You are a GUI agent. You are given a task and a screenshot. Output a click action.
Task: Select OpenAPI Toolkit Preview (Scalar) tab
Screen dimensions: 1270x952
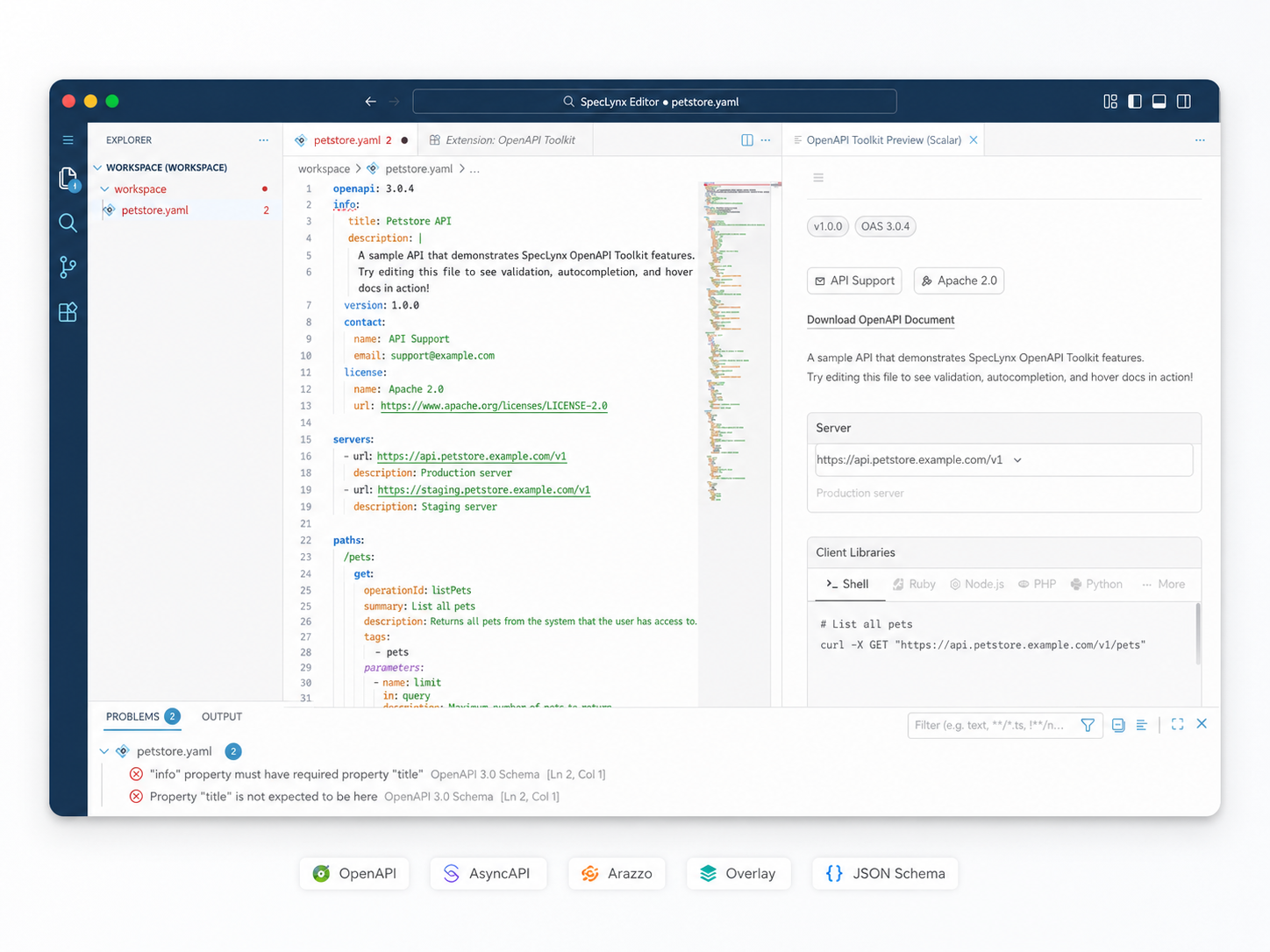[883, 140]
